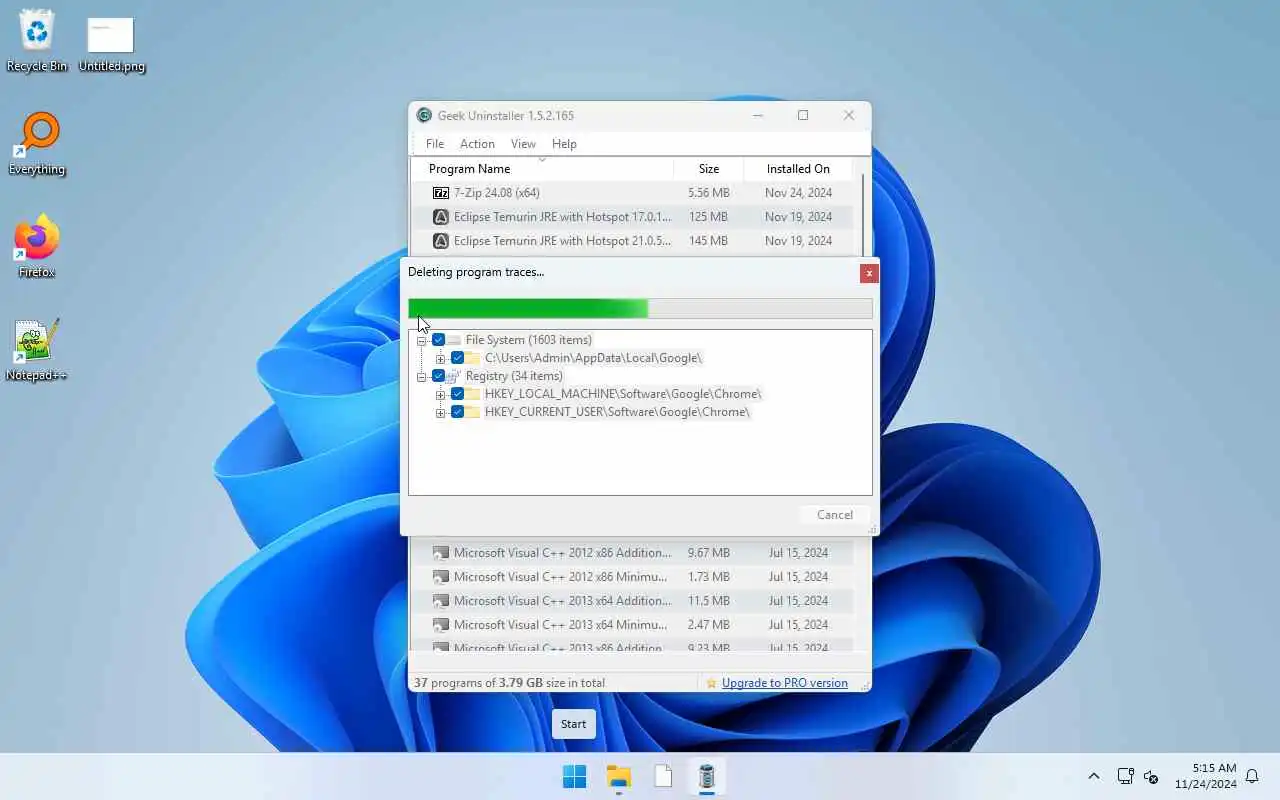This screenshot has width=1280, height=800.
Task: Open File Explorer from the taskbar
Action: point(618,777)
